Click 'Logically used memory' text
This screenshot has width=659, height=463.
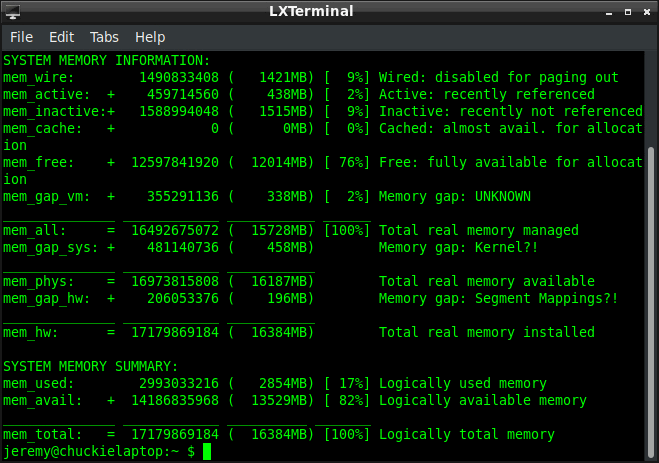pyautogui.click(x=463, y=384)
